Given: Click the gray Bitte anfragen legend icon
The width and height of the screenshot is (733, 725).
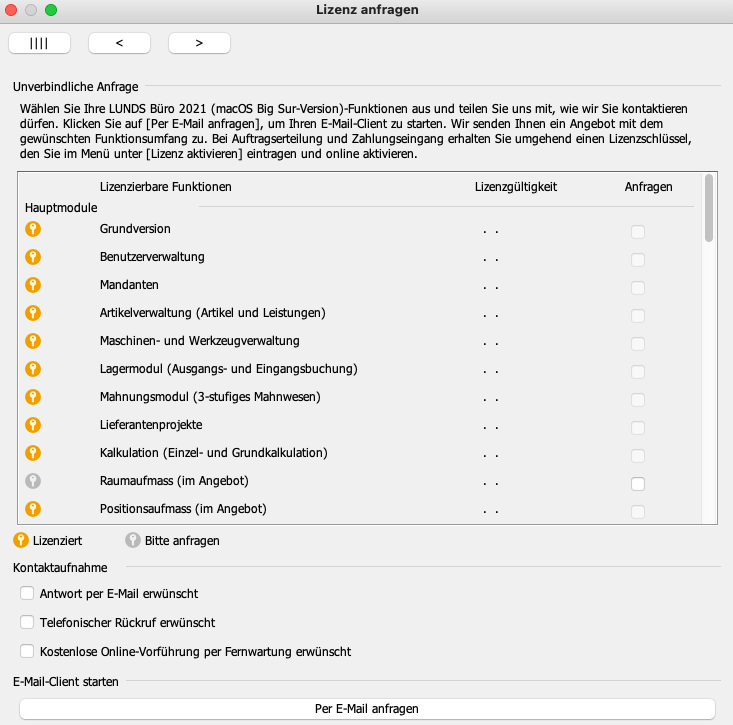Looking at the screenshot, I should click(133, 540).
